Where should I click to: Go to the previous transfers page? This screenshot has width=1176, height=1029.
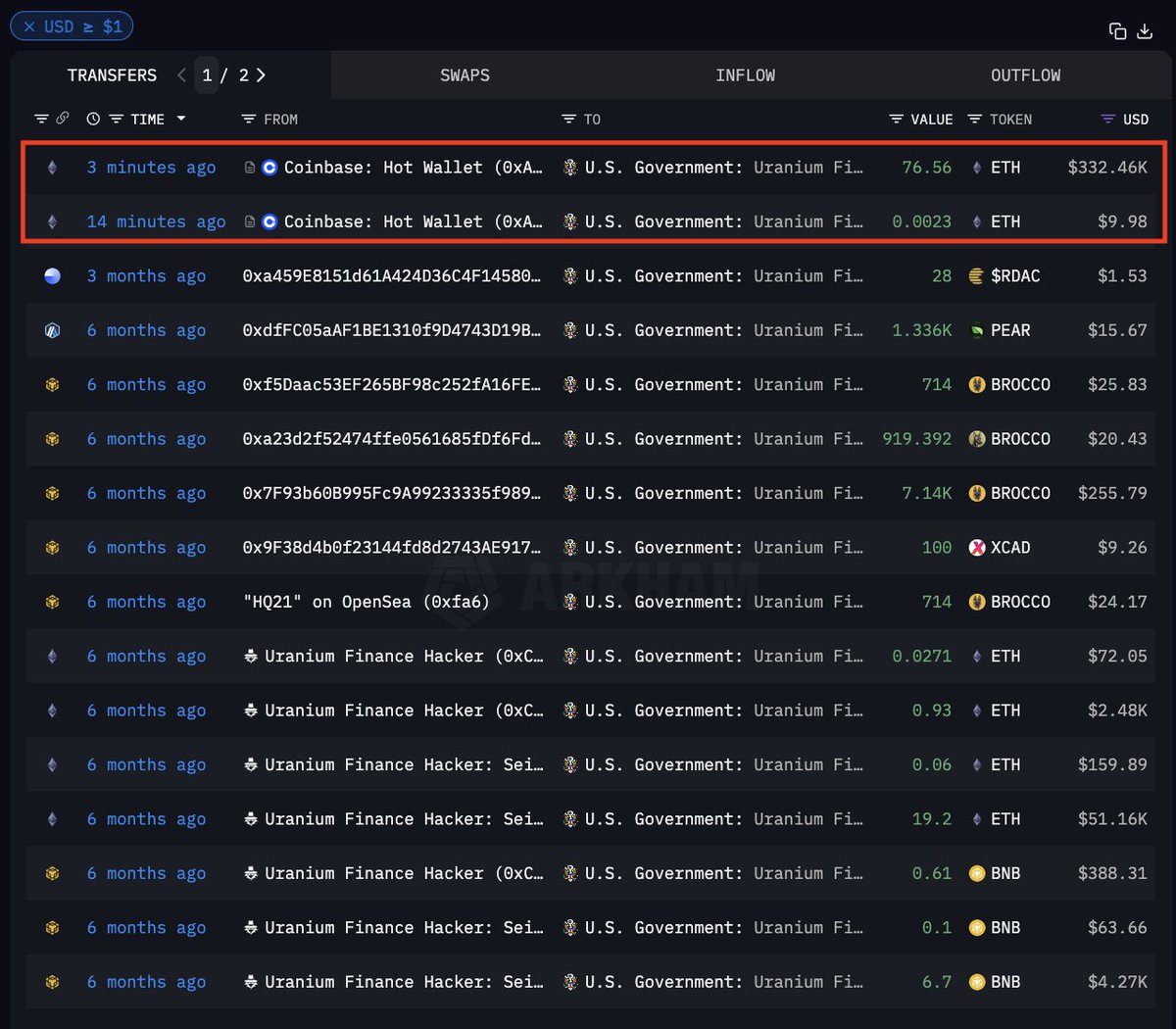[x=182, y=75]
